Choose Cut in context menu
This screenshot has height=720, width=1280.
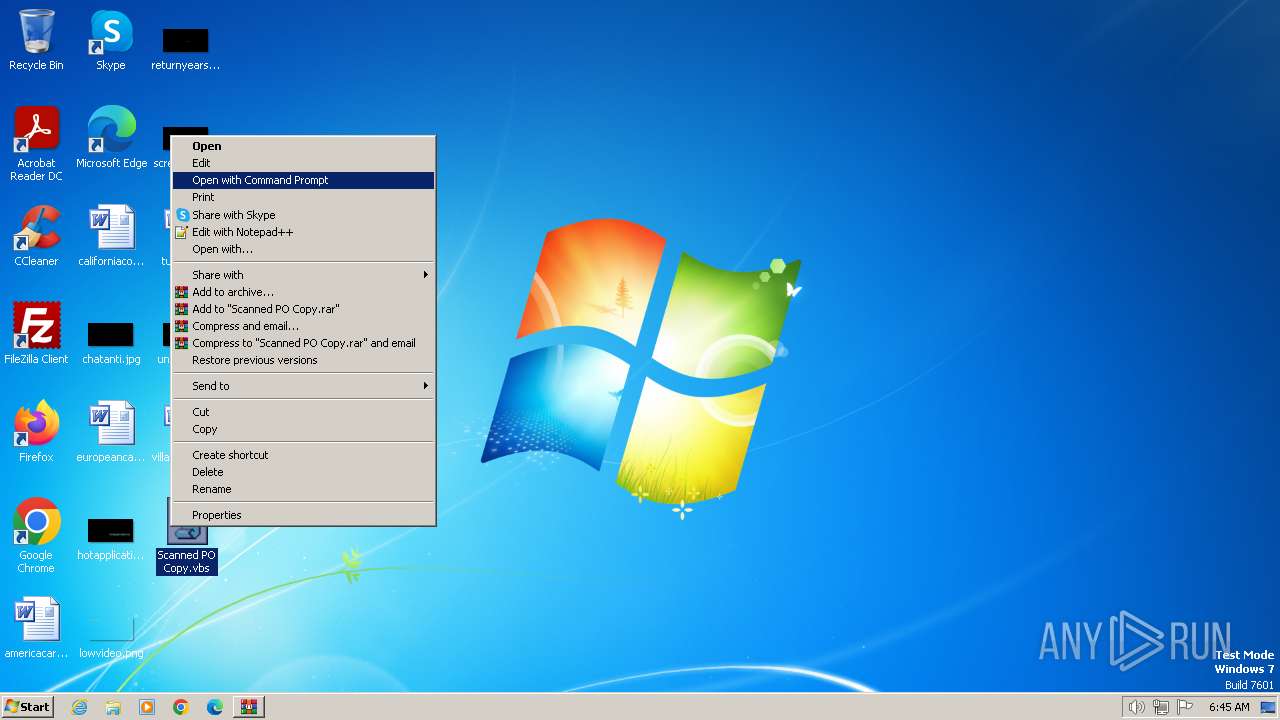point(303,412)
